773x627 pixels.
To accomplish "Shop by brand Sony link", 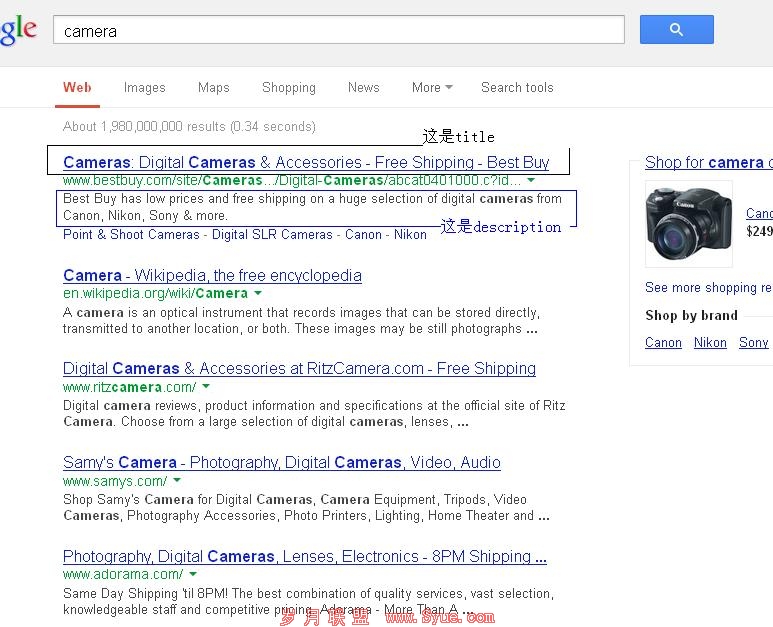I will coord(754,342).
